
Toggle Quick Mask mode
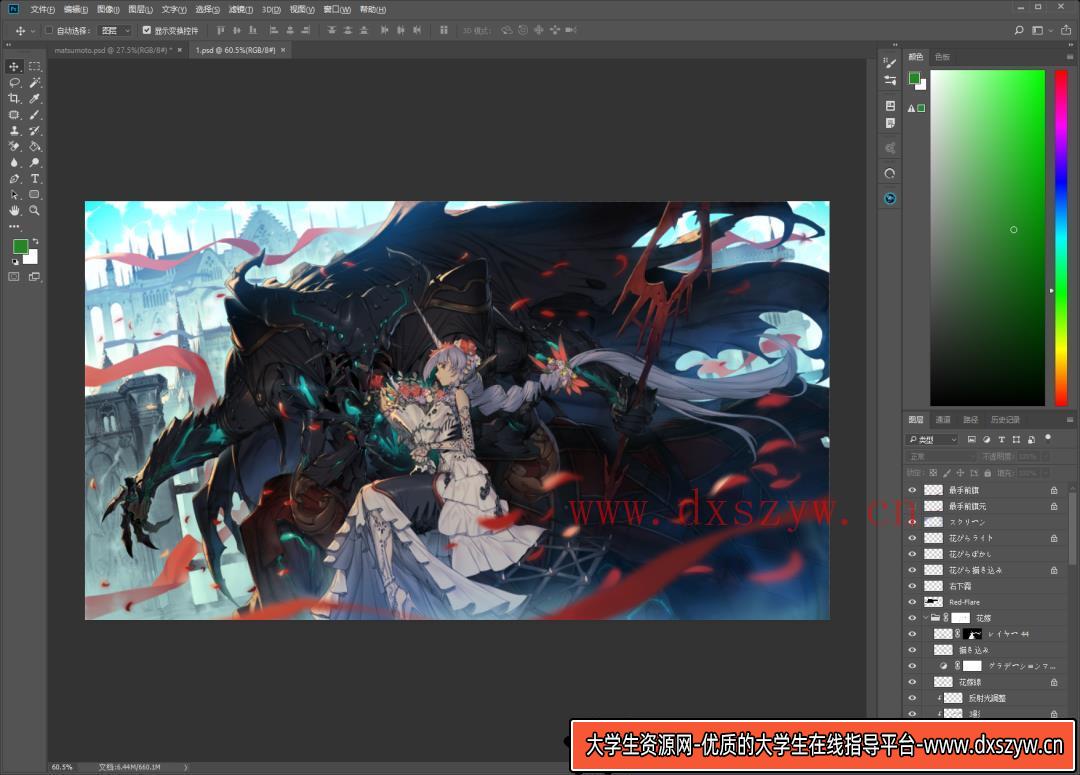pyautogui.click(x=14, y=277)
